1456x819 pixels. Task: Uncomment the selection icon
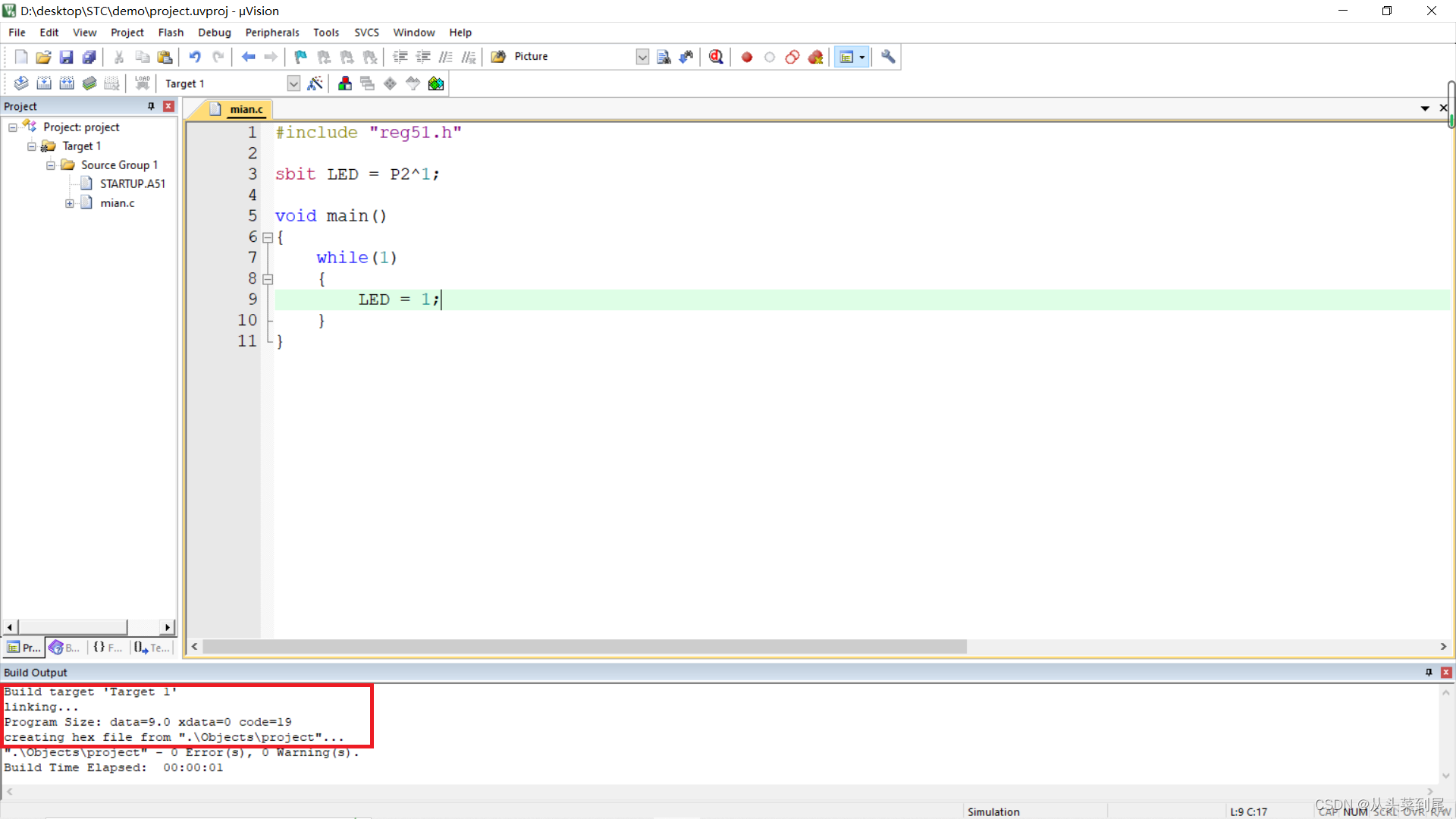click(469, 57)
